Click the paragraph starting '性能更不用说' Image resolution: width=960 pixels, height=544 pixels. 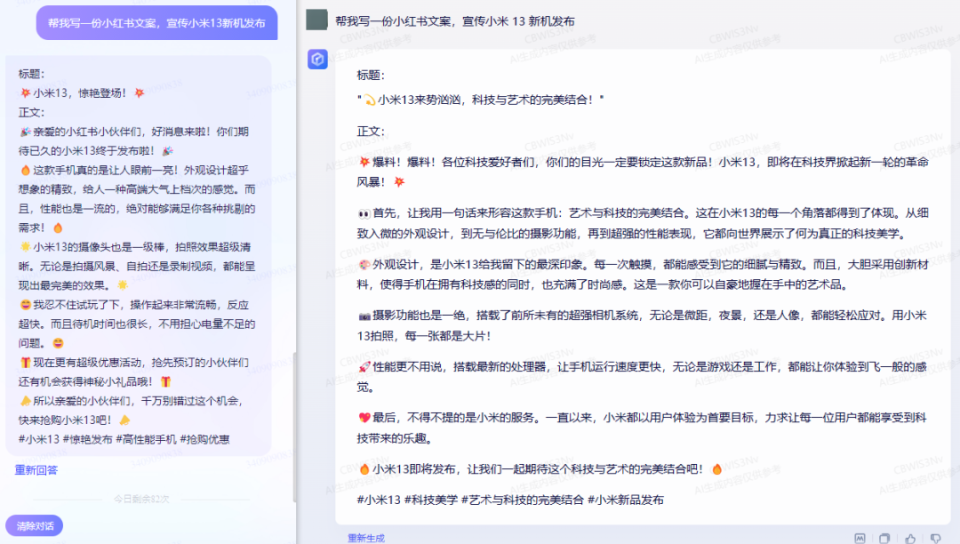point(643,377)
